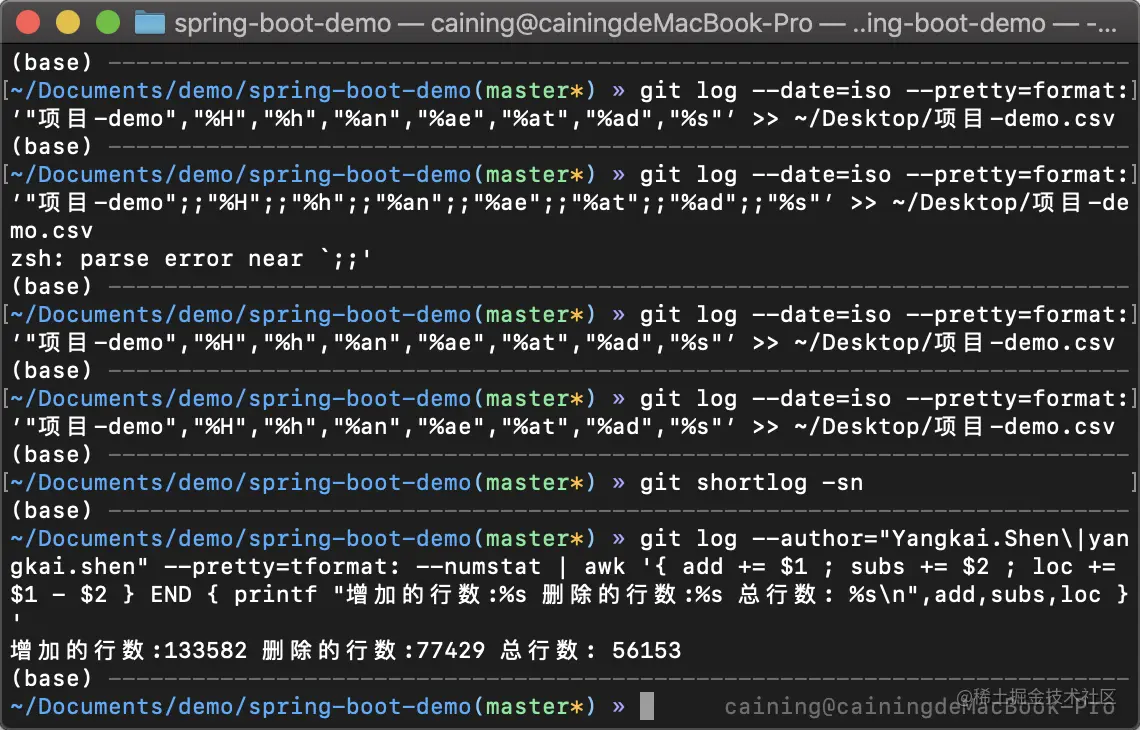The image size is (1140, 730).
Task: Click the 'git shortlog -sn' command
Action: (x=751, y=483)
